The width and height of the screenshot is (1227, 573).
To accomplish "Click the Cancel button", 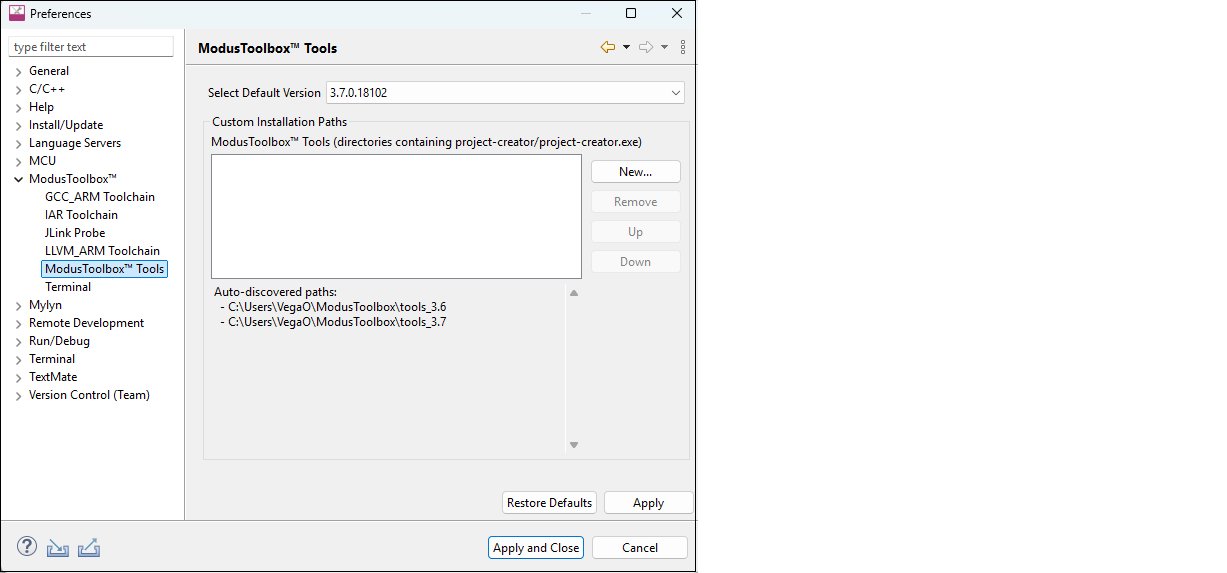I will pos(639,548).
